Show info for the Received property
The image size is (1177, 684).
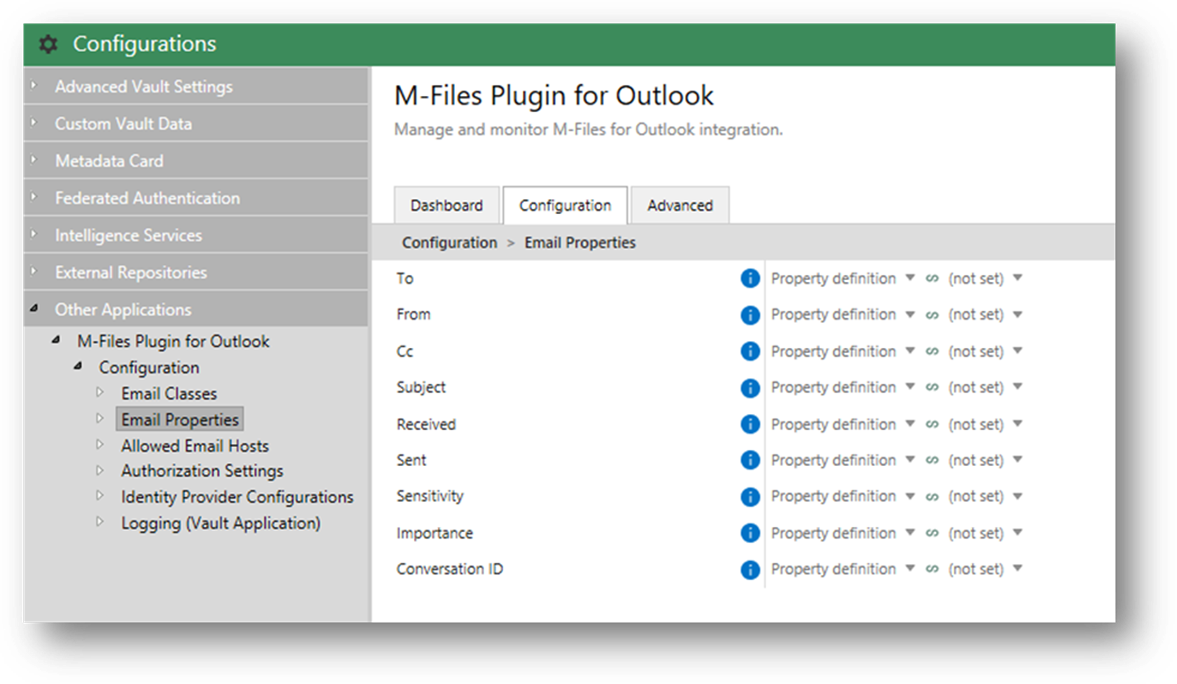[x=750, y=424]
